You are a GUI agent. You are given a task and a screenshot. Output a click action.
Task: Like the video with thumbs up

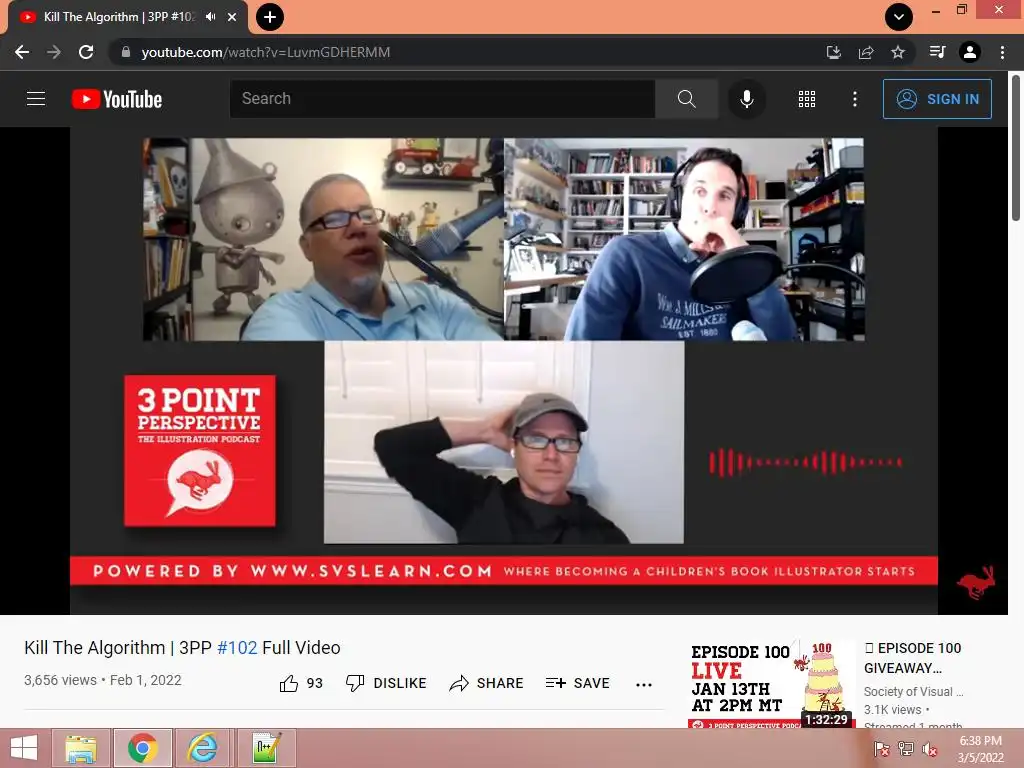301,683
